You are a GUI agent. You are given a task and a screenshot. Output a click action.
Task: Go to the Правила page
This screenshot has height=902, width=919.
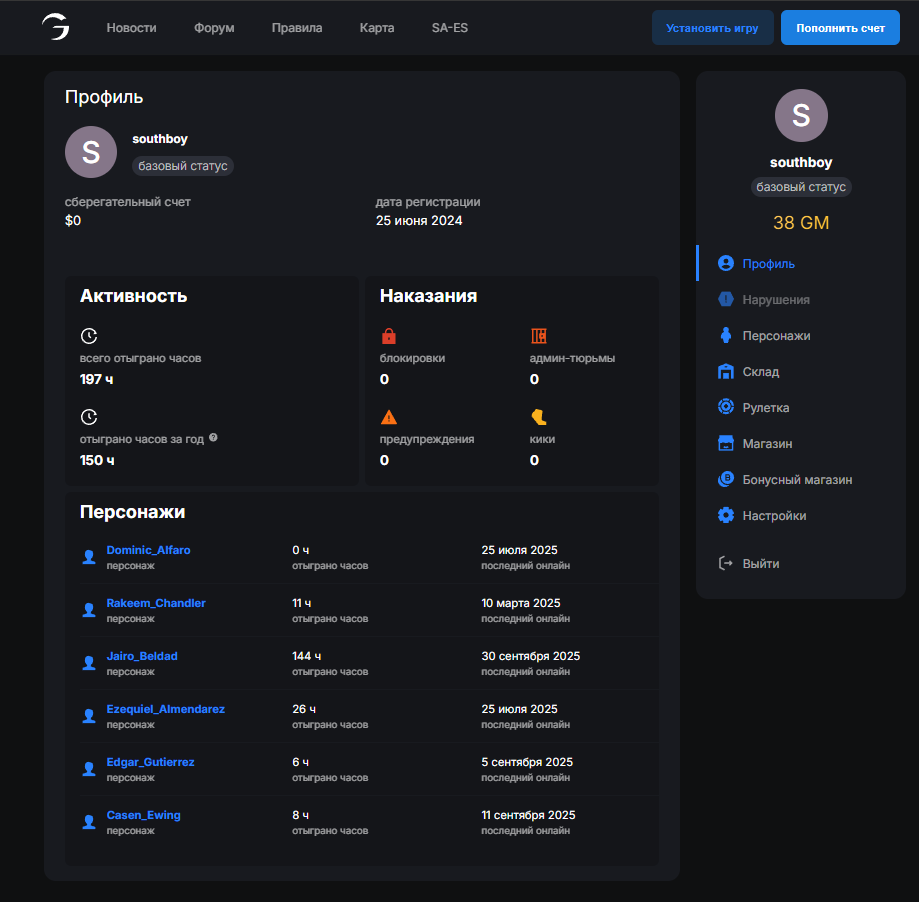pos(297,28)
